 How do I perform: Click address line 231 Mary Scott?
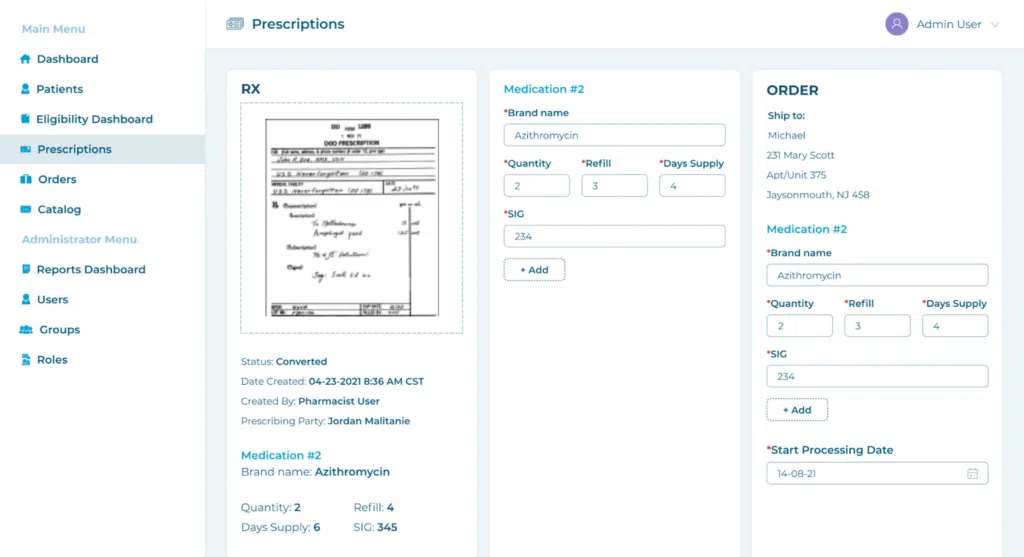(801, 155)
